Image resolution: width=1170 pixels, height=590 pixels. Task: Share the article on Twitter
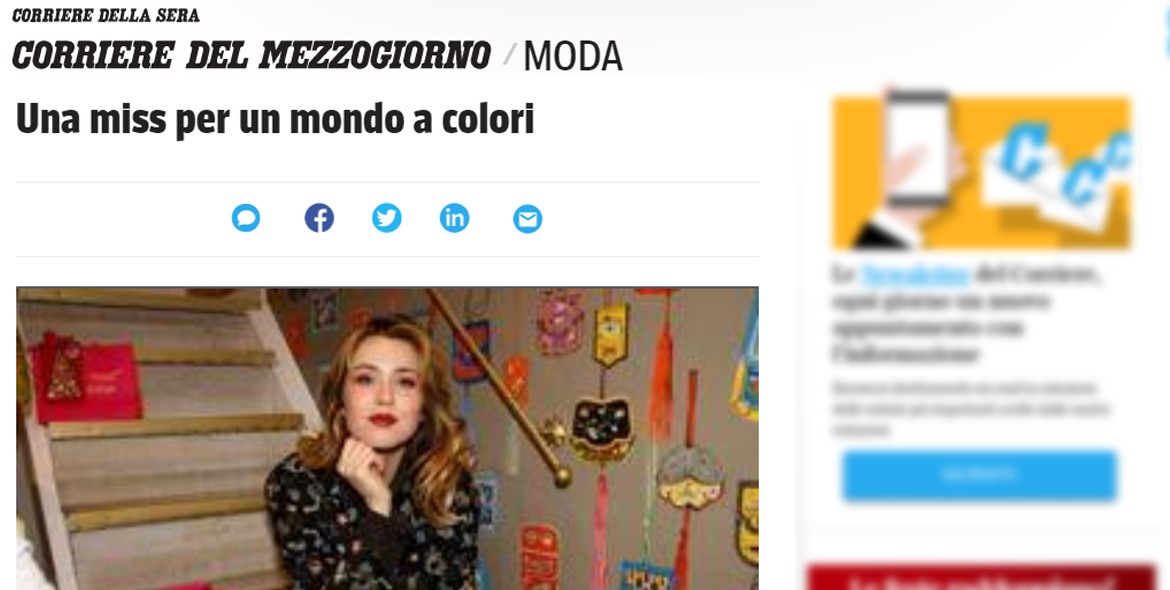coord(387,218)
